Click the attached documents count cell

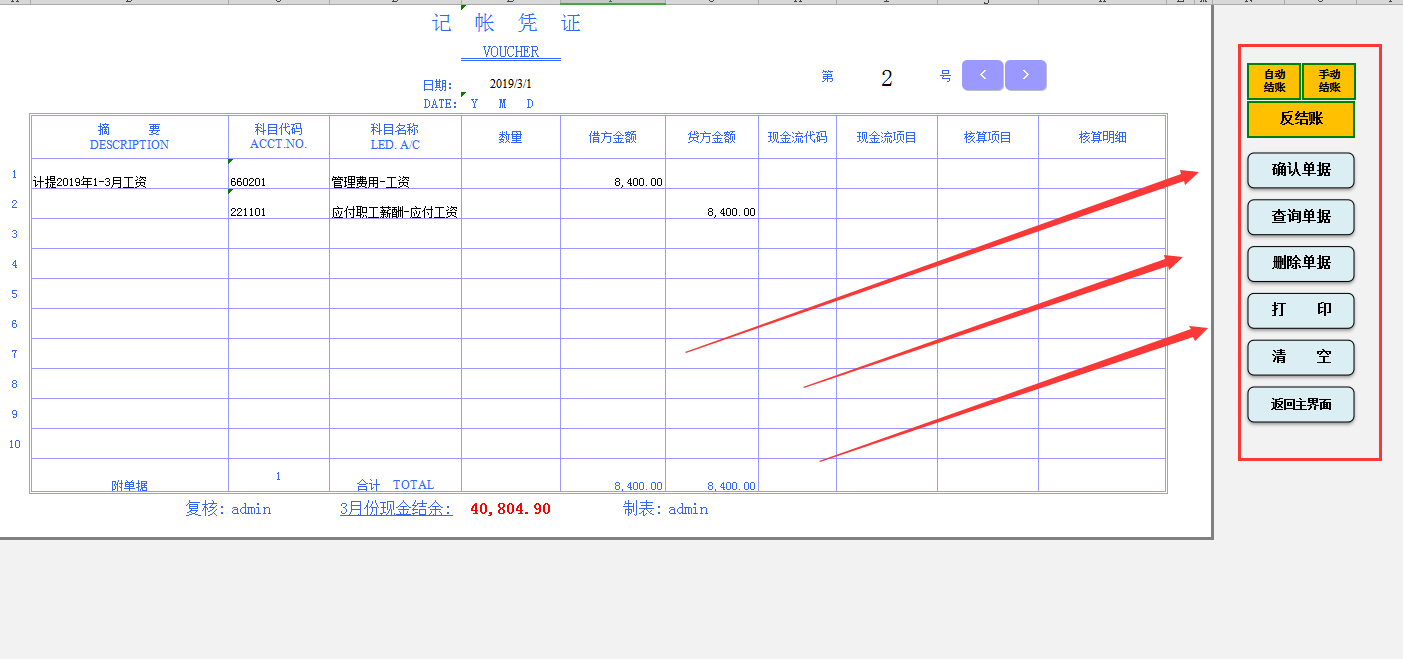277,476
